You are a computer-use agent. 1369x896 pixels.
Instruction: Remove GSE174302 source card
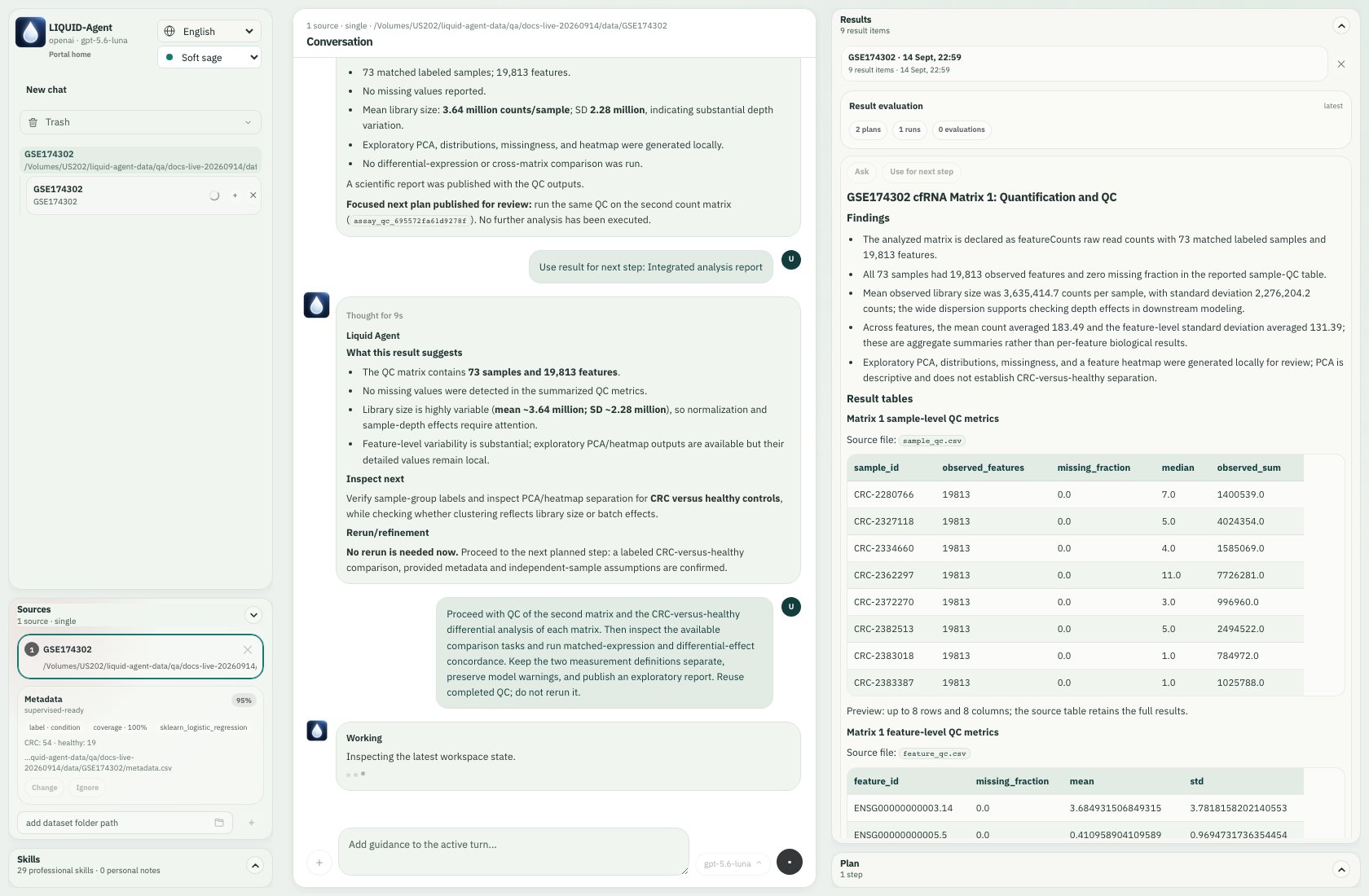(248, 649)
